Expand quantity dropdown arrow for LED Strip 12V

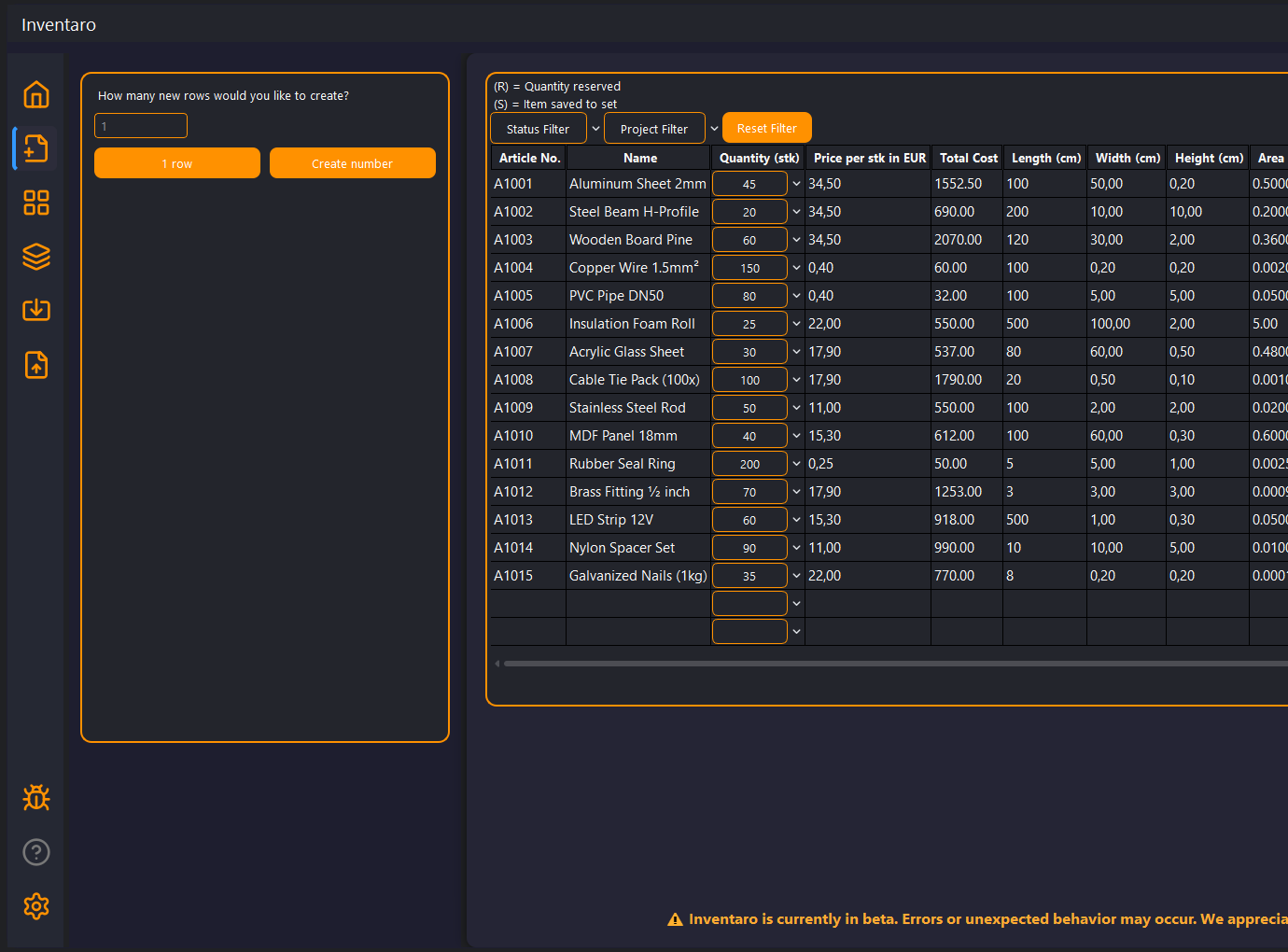tap(796, 520)
